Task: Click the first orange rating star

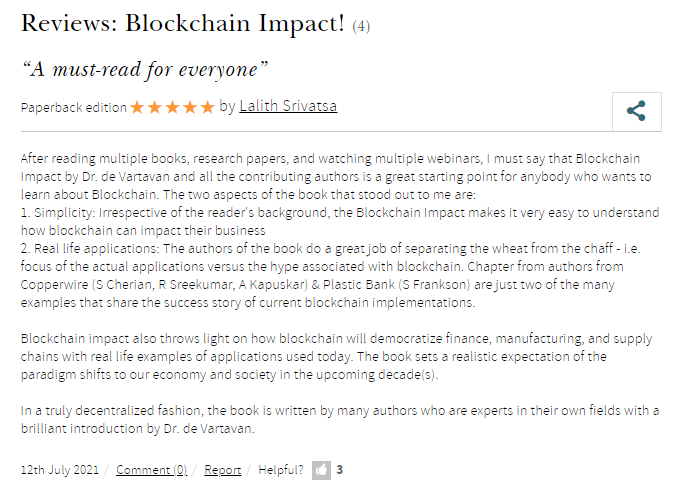Action: click(137, 107)
